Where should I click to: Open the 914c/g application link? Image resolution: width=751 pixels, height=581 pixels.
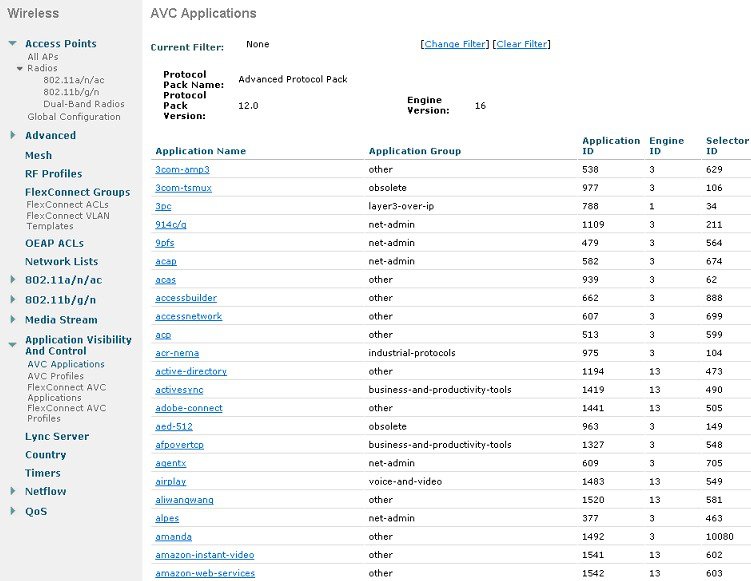pos(171,225)
